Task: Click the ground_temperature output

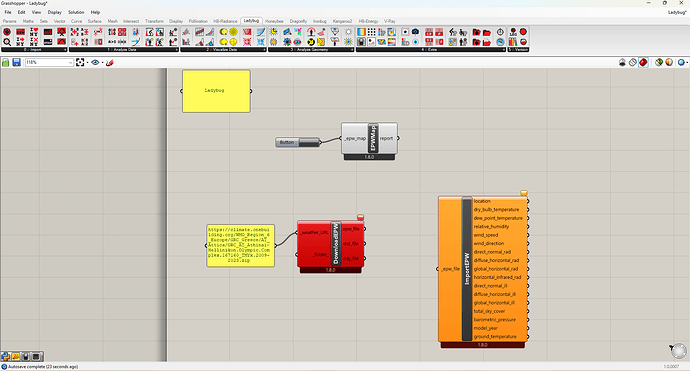Action: (x=495, y=337)
